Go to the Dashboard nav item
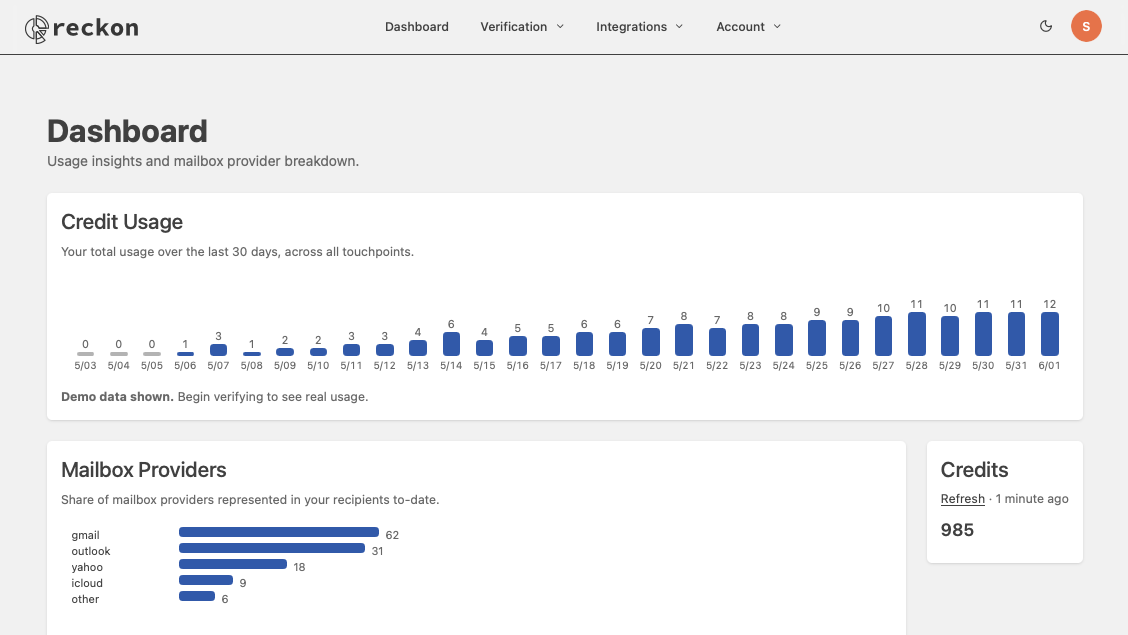The image size is (1128, 635). pyautogui.click(x=417, y=27)
